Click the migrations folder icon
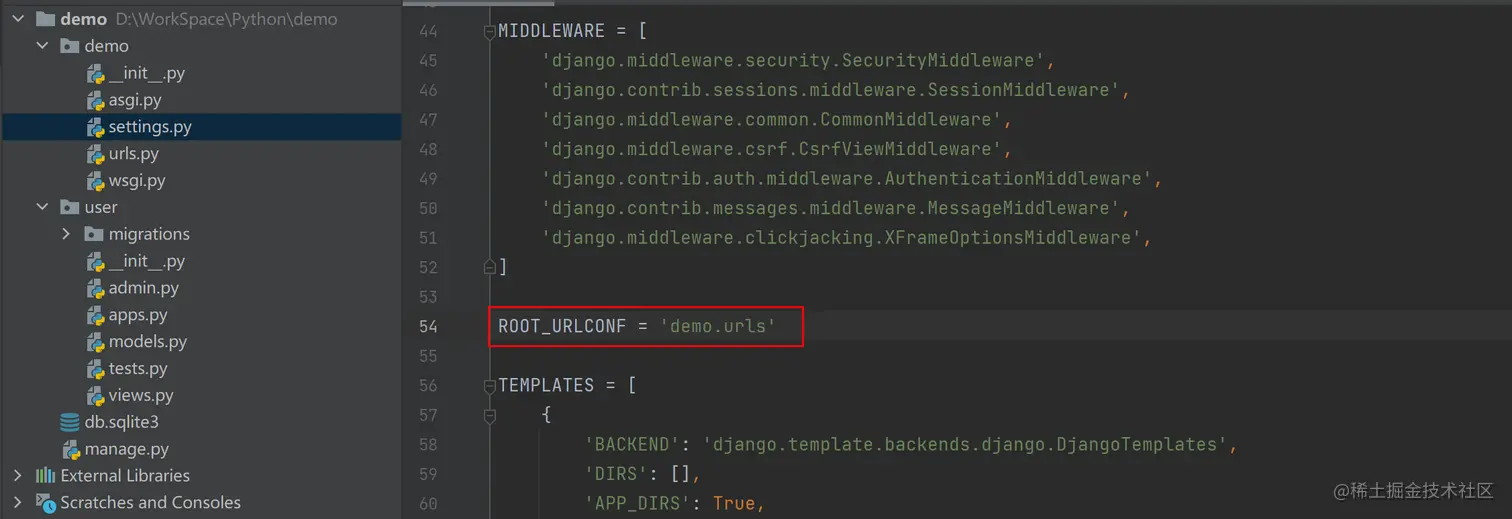This screenshot has height=519, width=1512. (x=93, y=234)
